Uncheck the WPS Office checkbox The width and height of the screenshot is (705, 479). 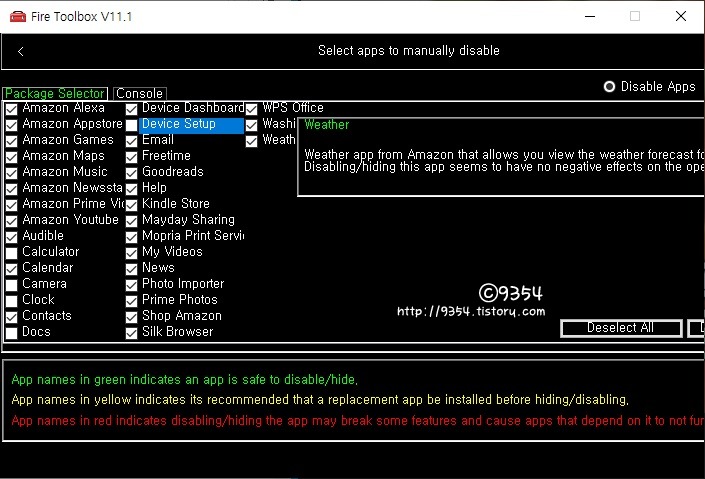pyautogui.click(x=251, y=109)
